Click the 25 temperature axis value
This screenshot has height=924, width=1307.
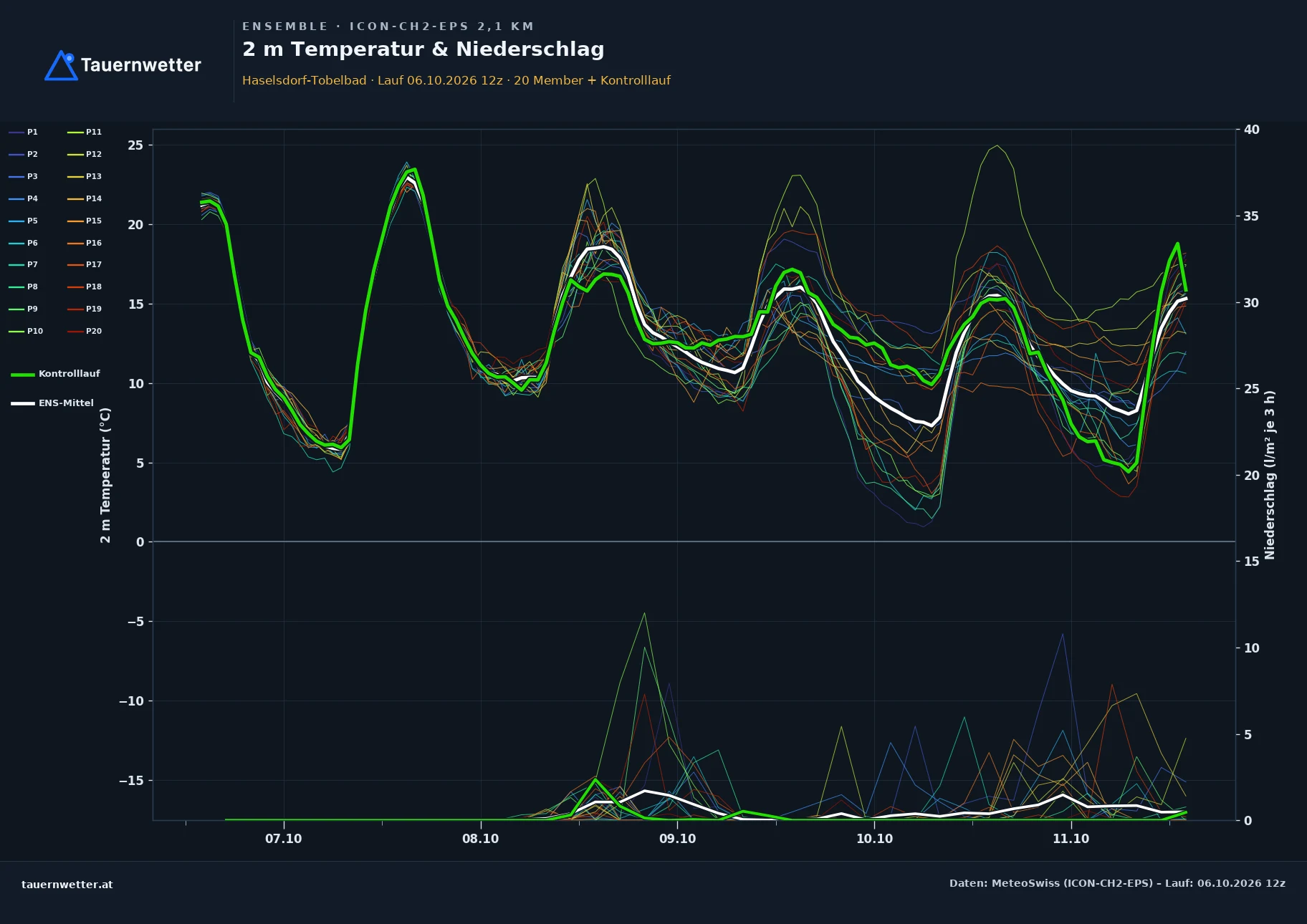pyautogui.click(x=136, y=145)
